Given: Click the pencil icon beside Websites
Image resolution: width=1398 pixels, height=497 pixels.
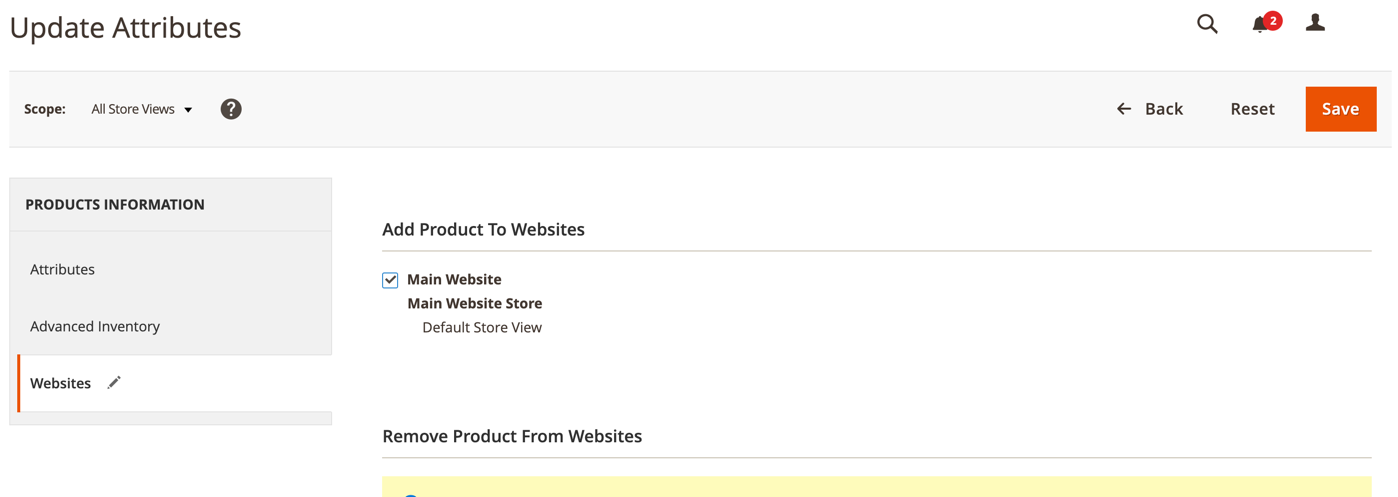Looking at the screenshot, I should pyautogui.click(x=114, y=382).
